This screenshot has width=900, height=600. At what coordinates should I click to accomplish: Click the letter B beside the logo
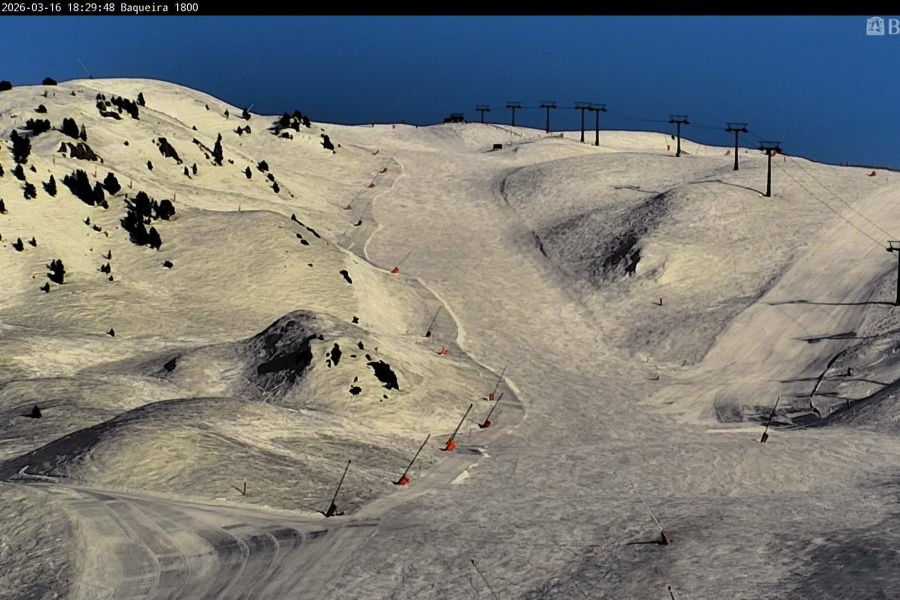pyautogui.click(x=893, y=26)
